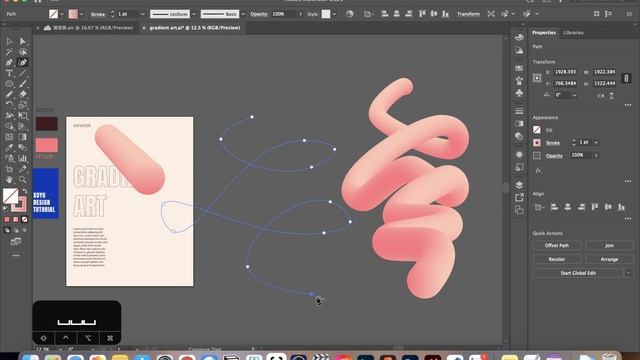
Task: Toggle constrain width and height proportions
Action: pos(626,78)
